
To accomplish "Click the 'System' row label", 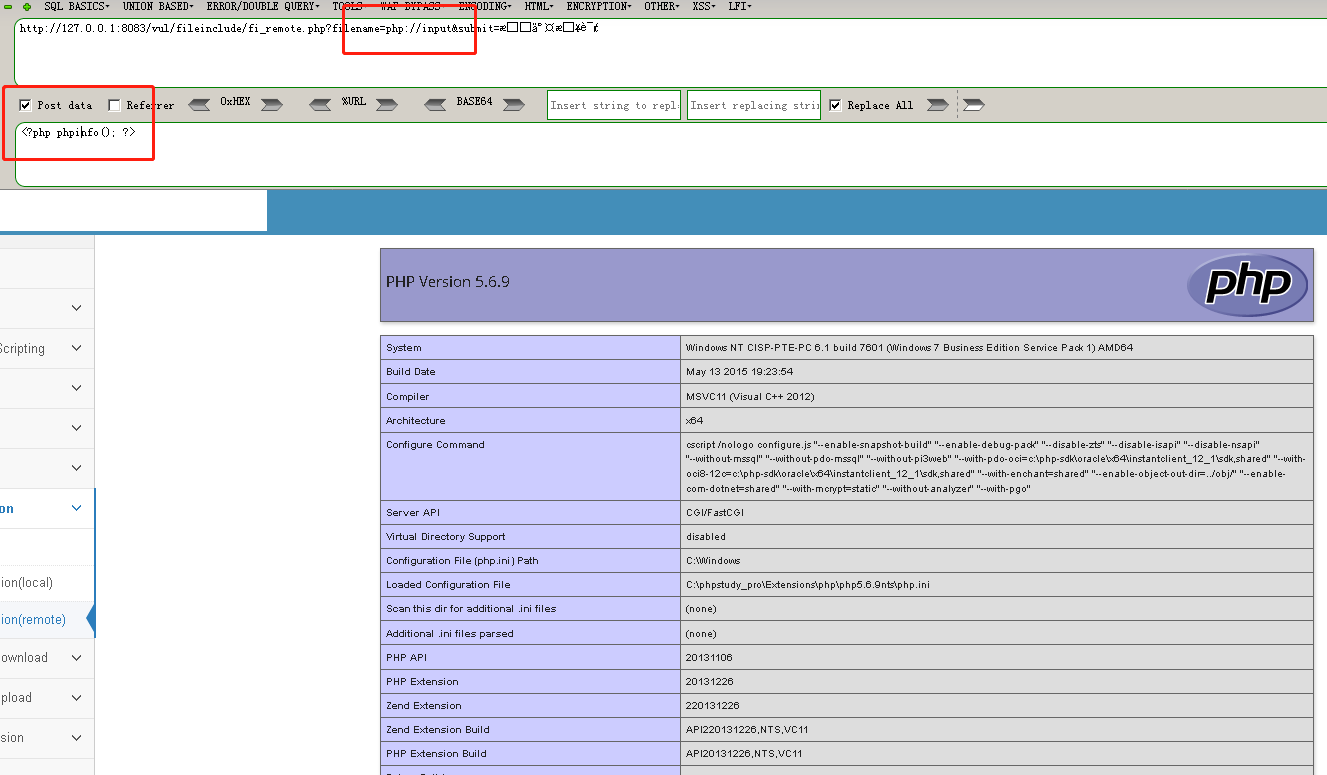I will 404,348.
